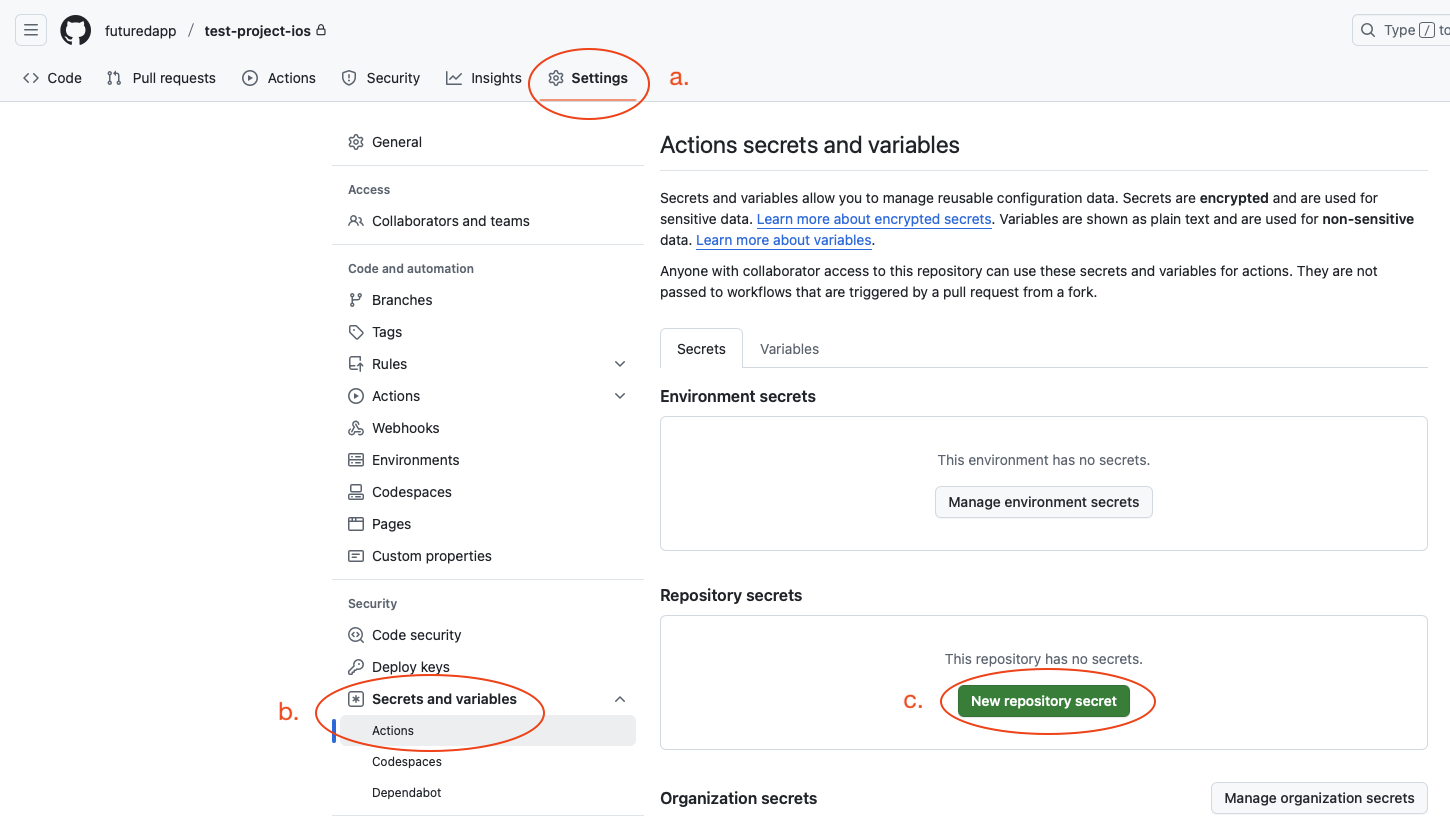Click the Code security icon

(x=356, y=635)
